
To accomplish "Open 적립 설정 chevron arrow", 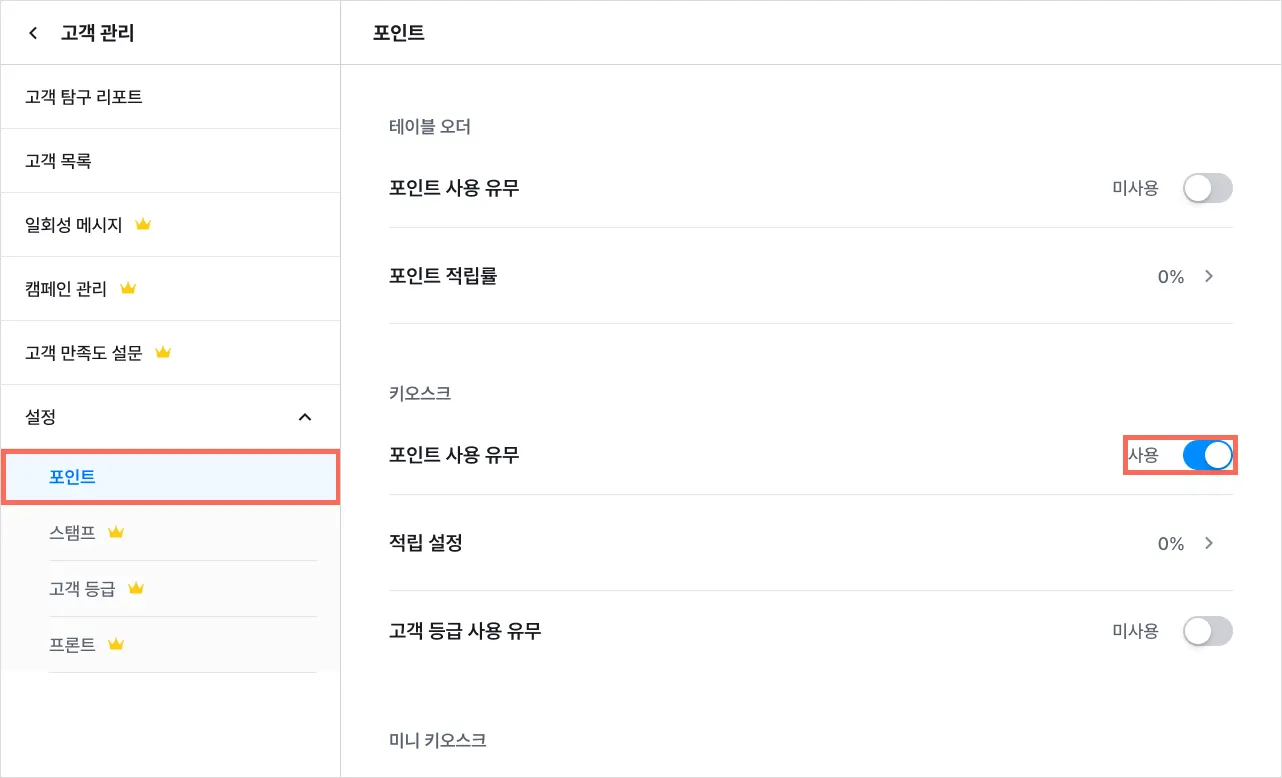I will point(1209,543).
